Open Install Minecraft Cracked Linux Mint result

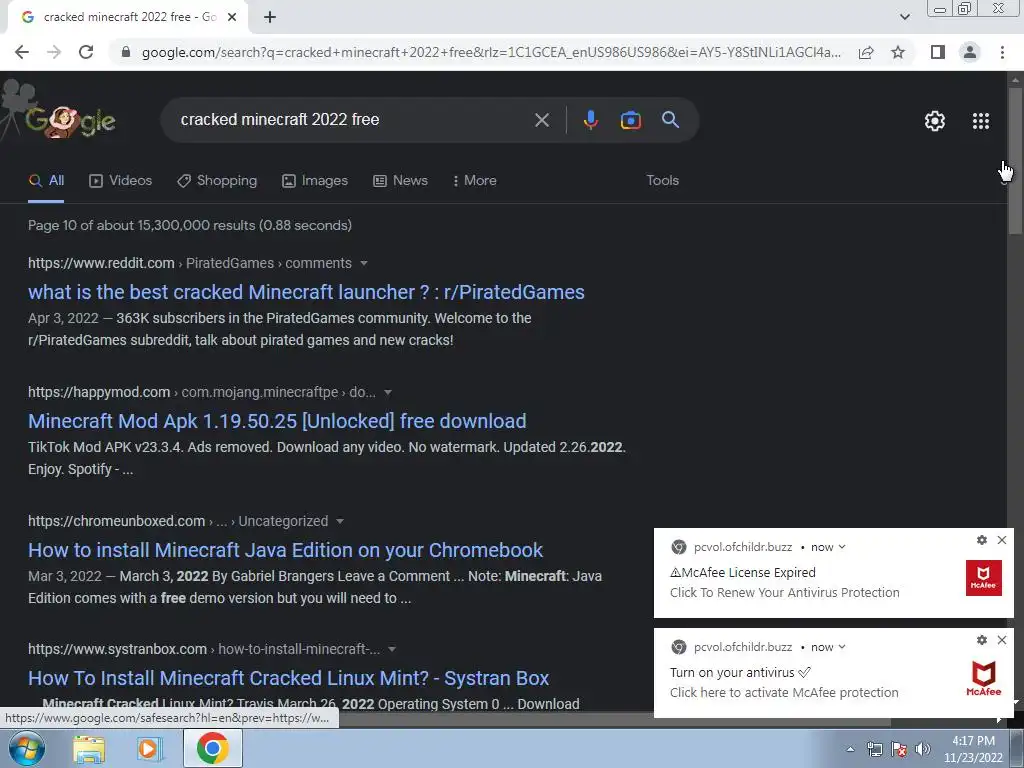coord(289,679)
